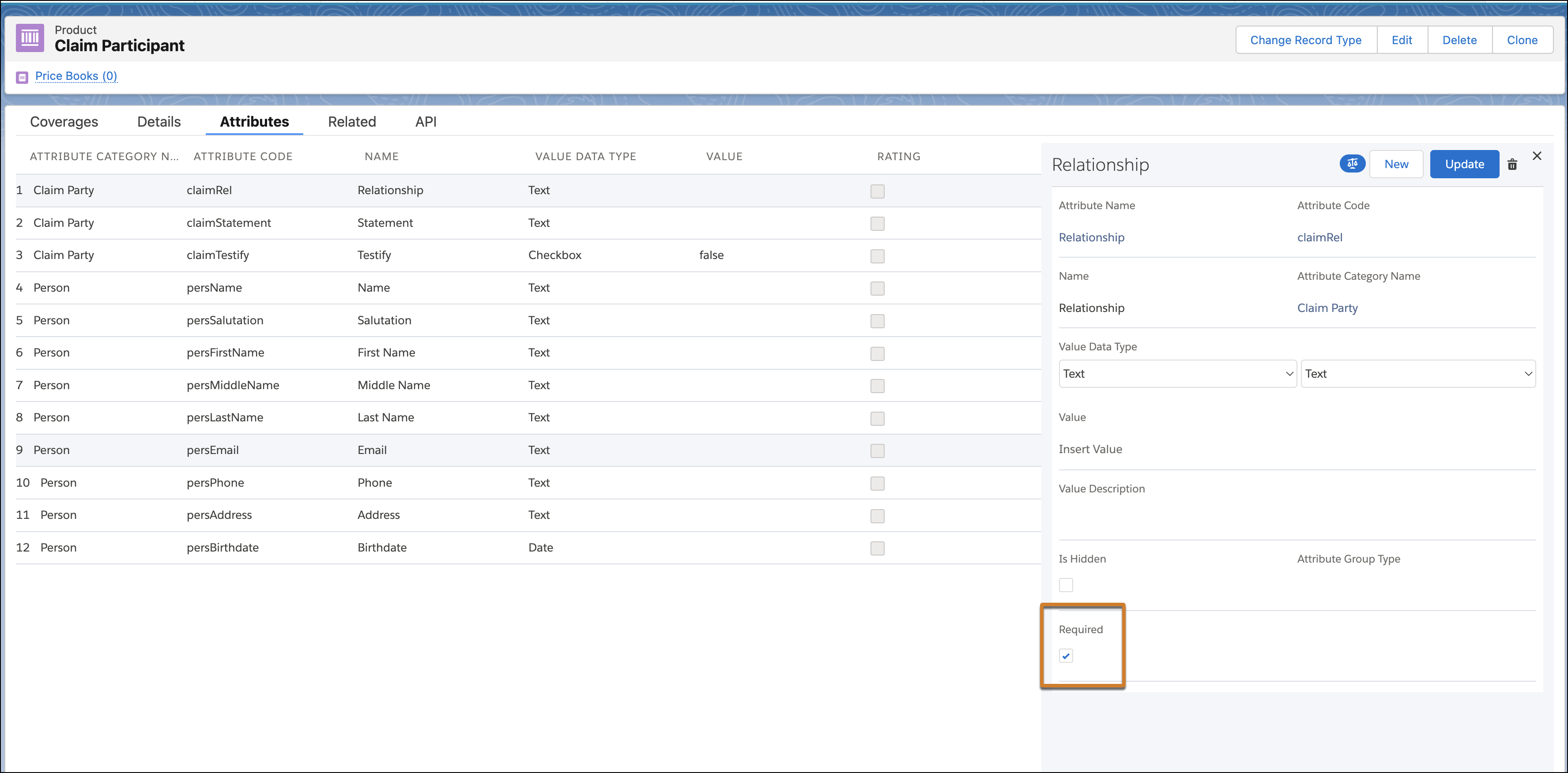Image resolution: width=1568 pixels, height=773 pixels.
Task: Click the Edit button
Action: point(1402,40)
